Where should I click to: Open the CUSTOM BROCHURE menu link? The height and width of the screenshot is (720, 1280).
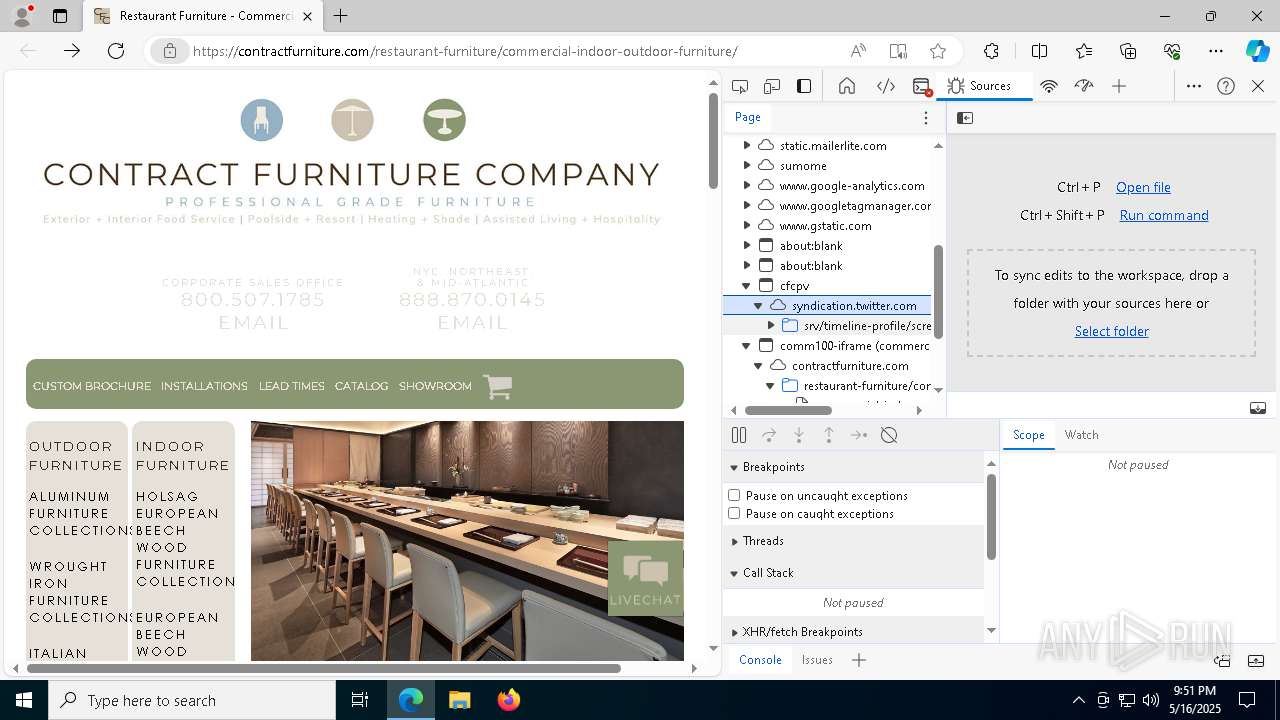[x=92, y=386]
